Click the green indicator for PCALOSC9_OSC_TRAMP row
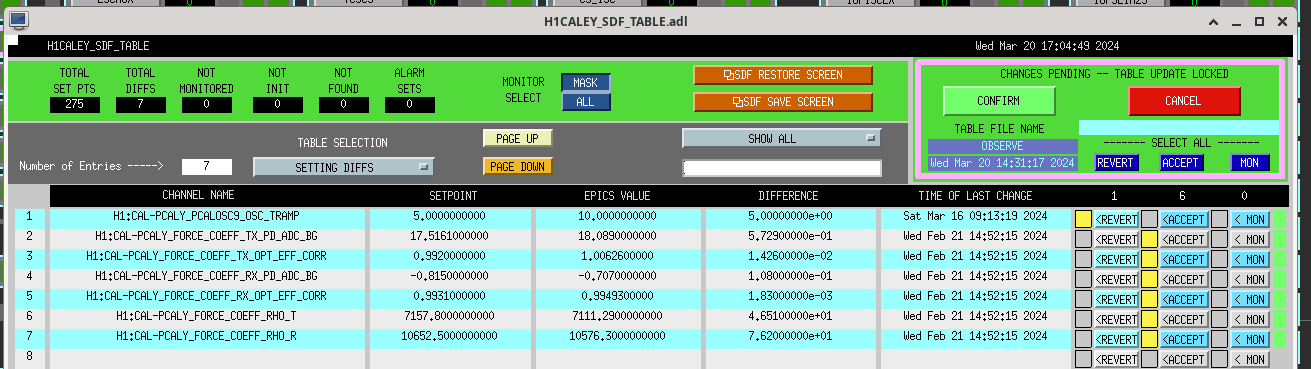This screenshot has height=369, width=1311. [1280, 218]
